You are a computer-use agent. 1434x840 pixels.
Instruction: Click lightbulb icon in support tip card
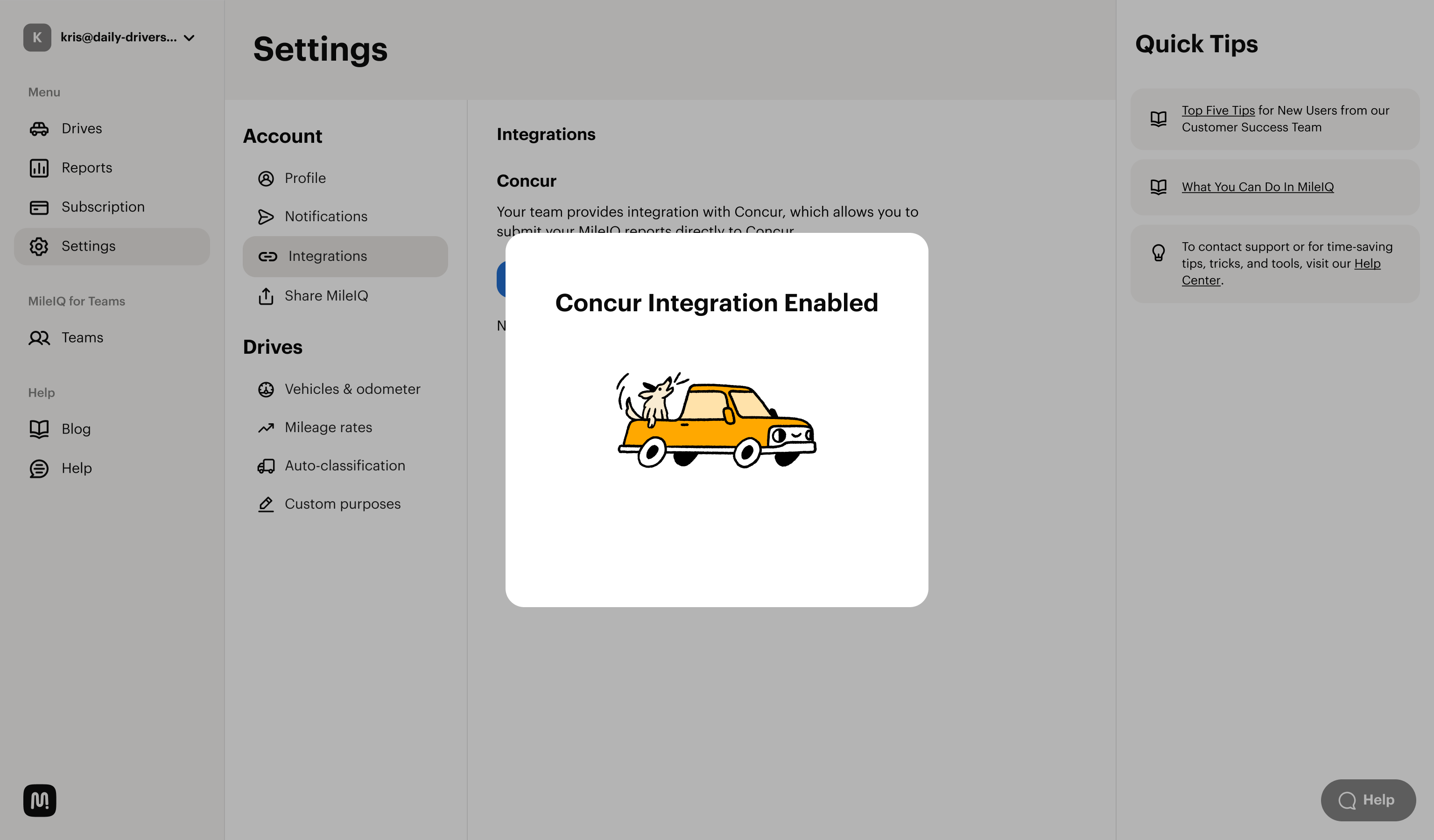1158,252
